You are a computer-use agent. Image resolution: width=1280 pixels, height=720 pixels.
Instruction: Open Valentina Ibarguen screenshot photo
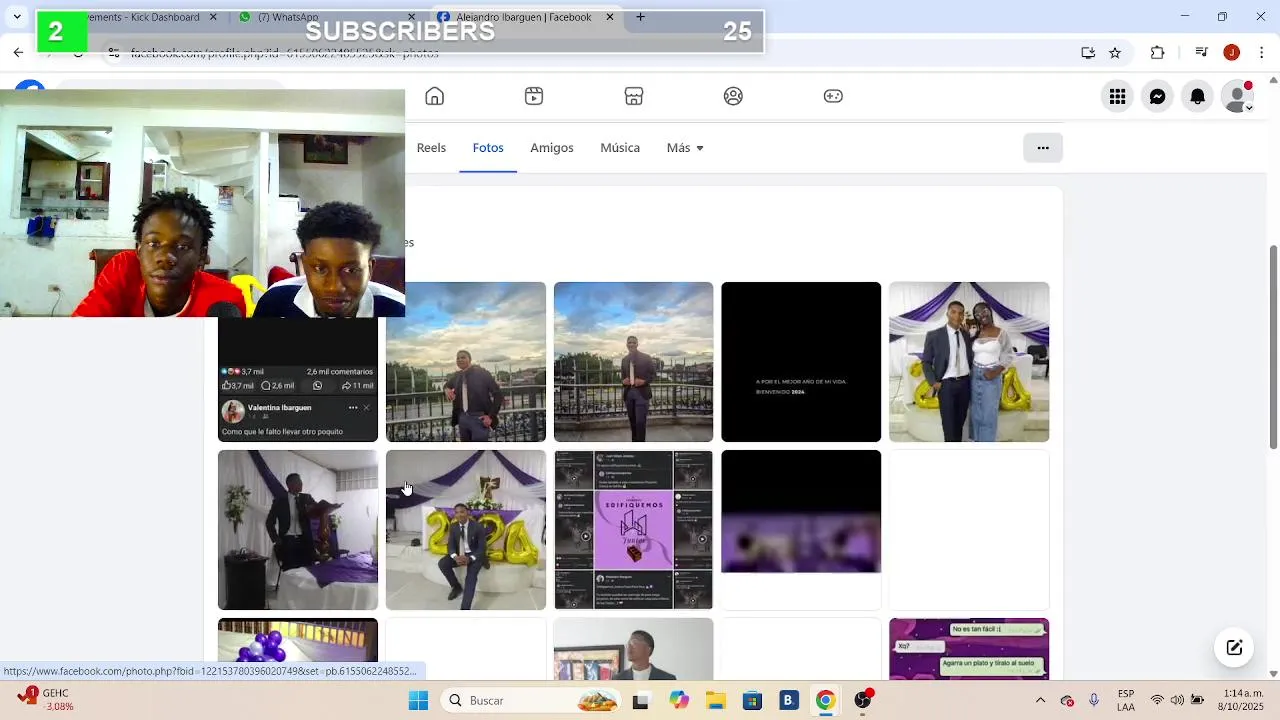click(298, 380)
